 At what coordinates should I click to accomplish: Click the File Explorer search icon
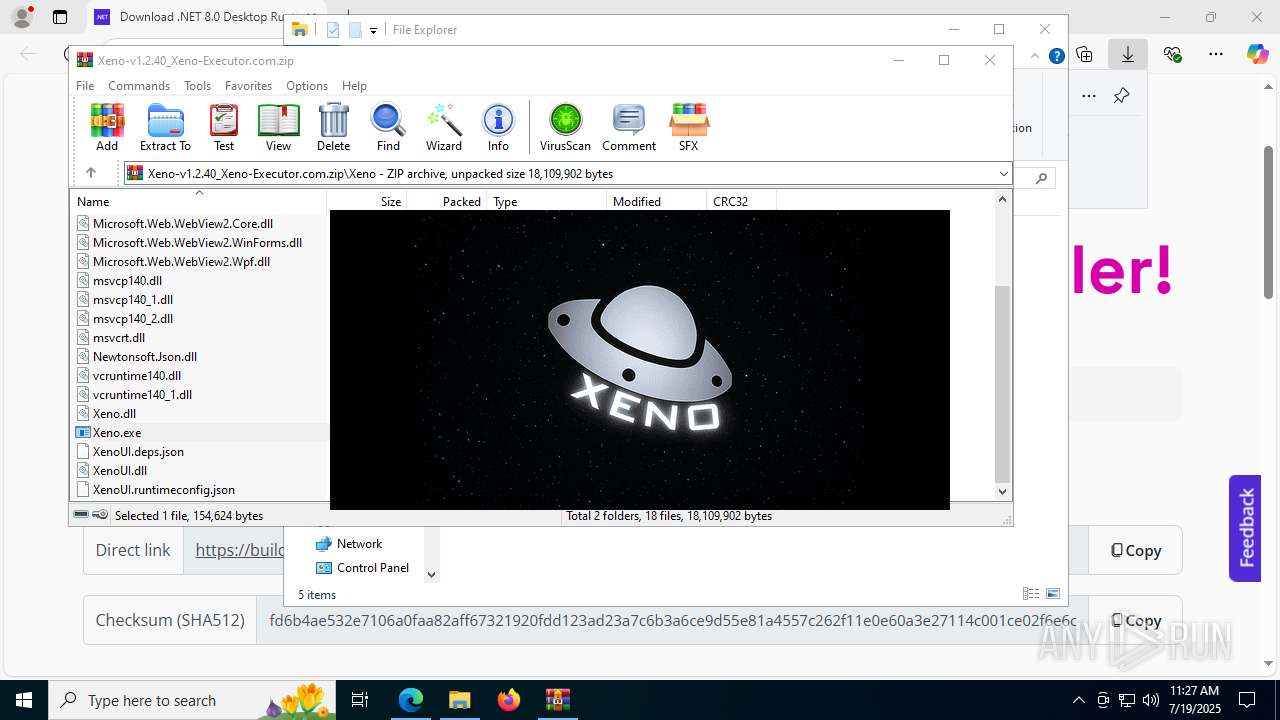coord(1041,178)
